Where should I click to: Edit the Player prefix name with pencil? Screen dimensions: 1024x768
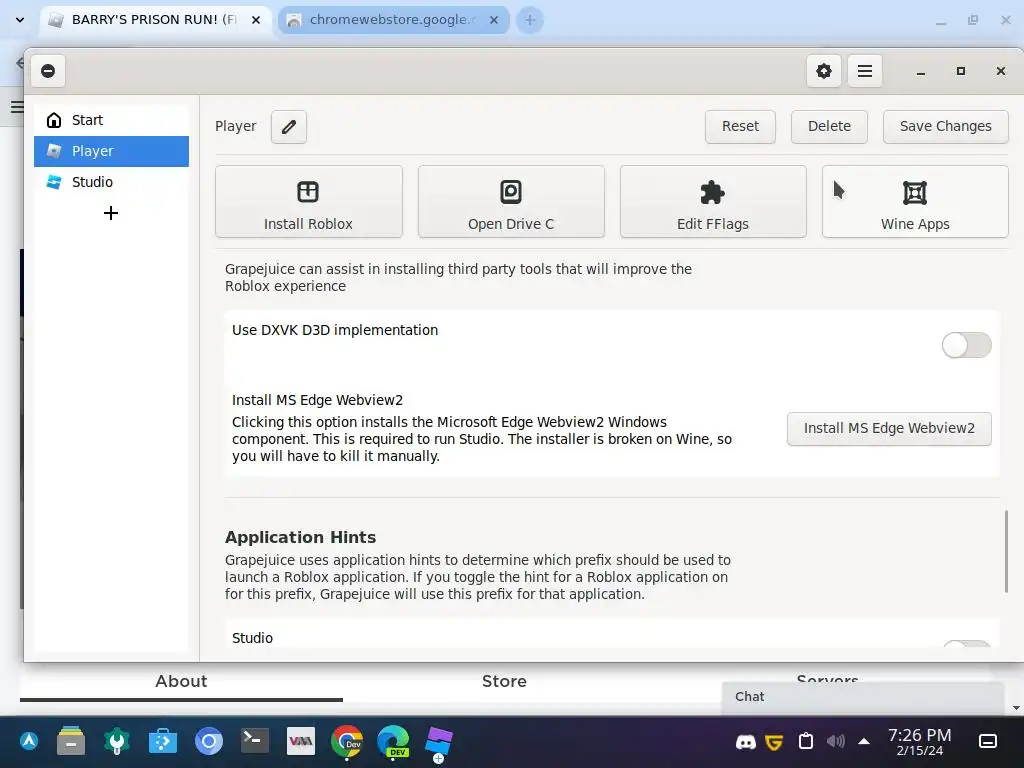289,127
